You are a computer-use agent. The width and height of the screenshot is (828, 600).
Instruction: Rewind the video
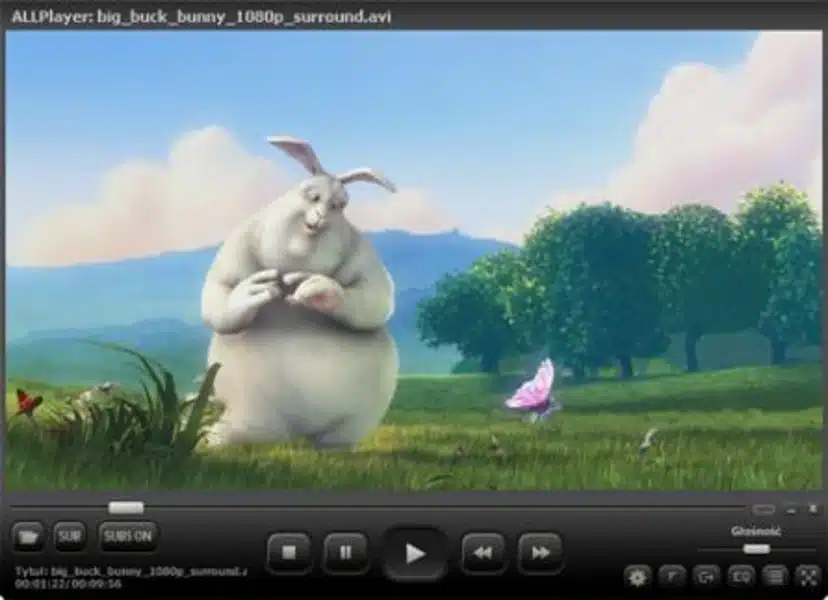(x=483, y=552)
